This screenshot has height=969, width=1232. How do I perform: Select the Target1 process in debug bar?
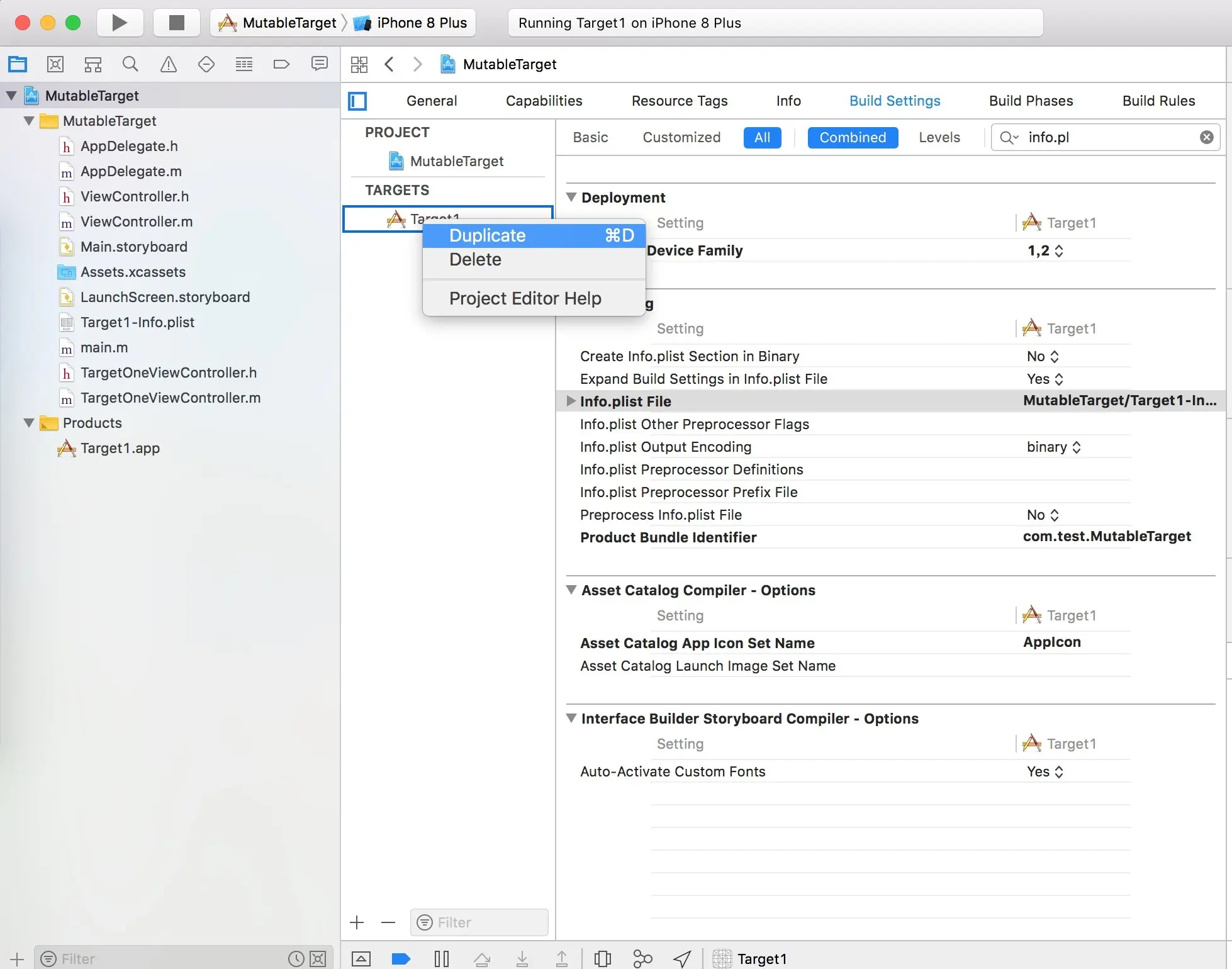pyautogui.click(x=749, y=959)
